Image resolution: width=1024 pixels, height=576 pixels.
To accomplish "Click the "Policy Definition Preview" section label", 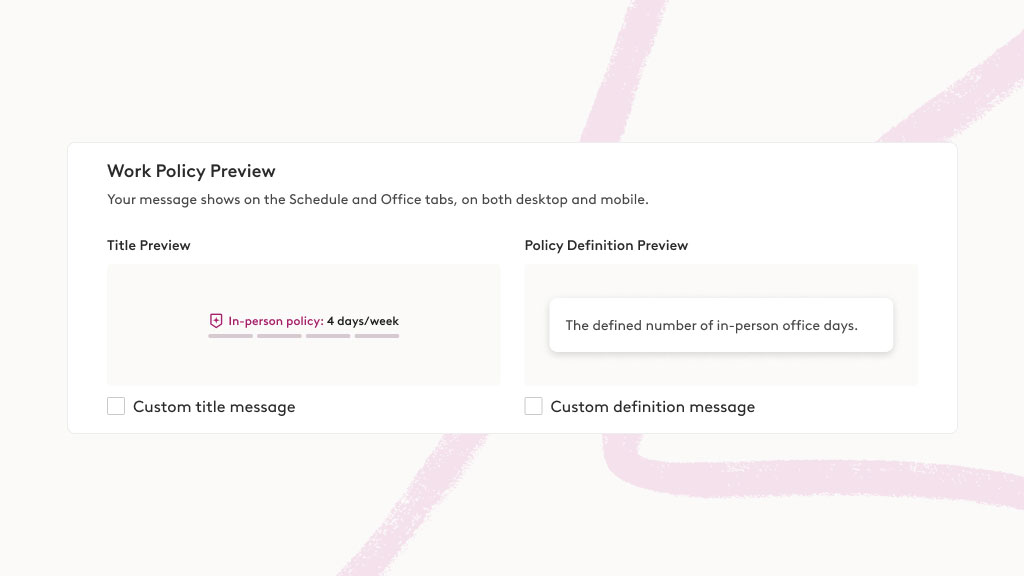I will point(606,245).
